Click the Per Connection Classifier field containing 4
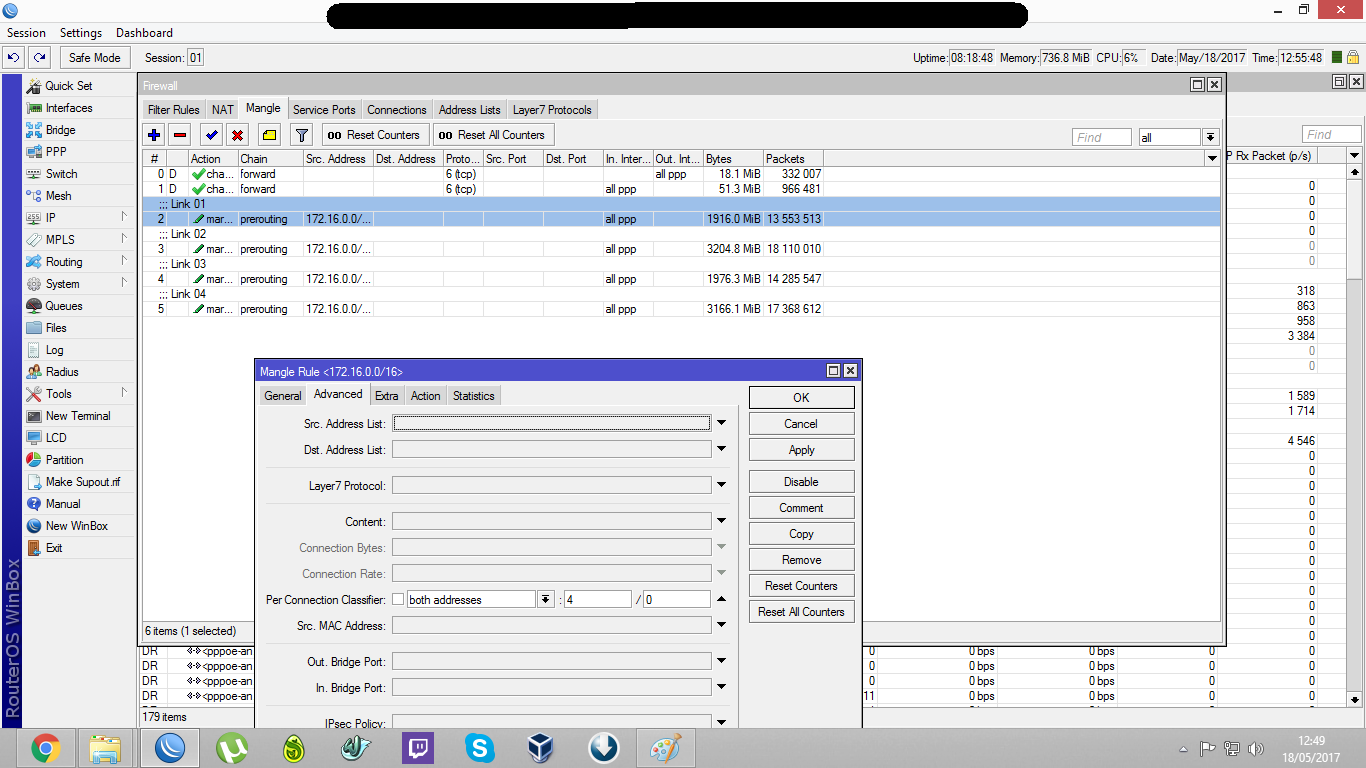Screen dimensions: 1366x768 [x=597, y=600]
